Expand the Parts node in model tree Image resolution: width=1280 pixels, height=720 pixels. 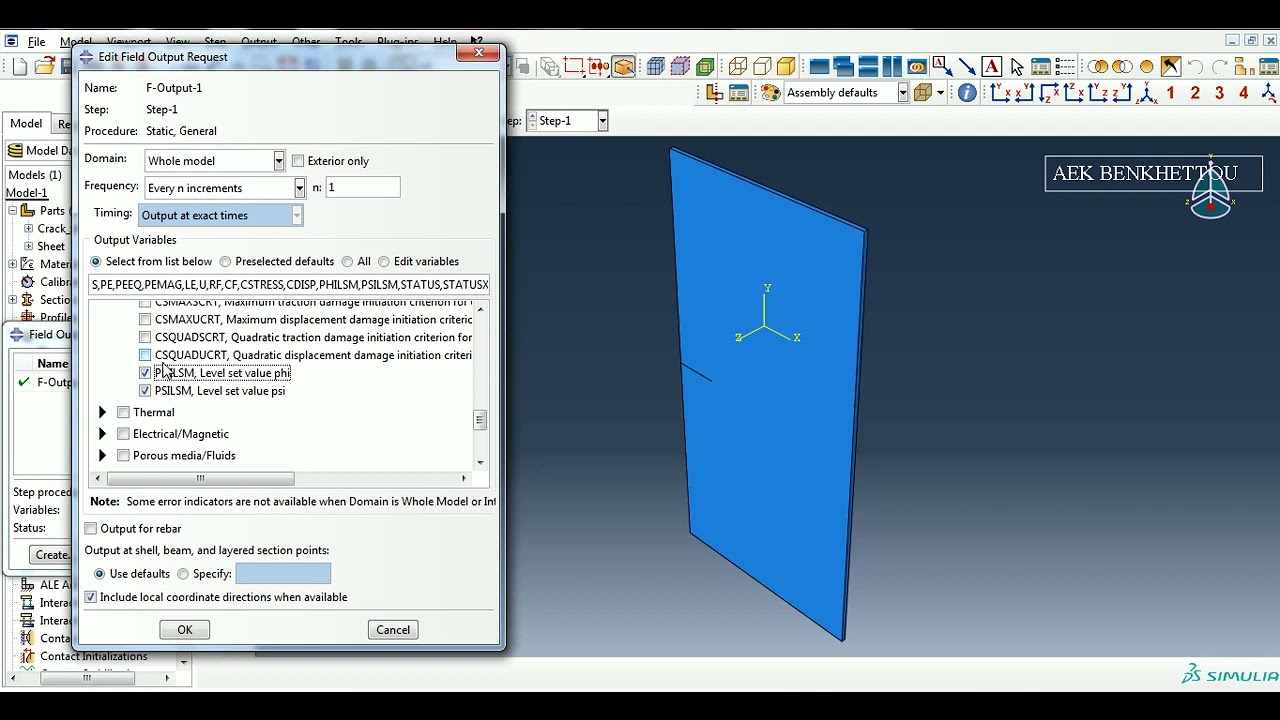coord(13,211)
